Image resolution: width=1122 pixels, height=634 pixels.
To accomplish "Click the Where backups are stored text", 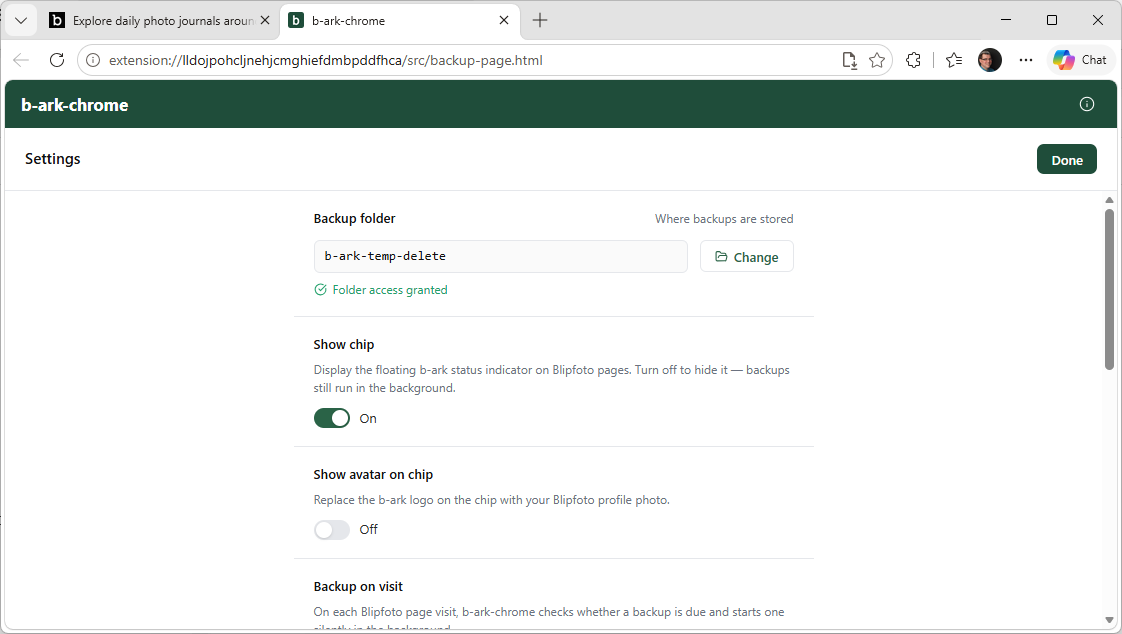I will coord(723,219).
